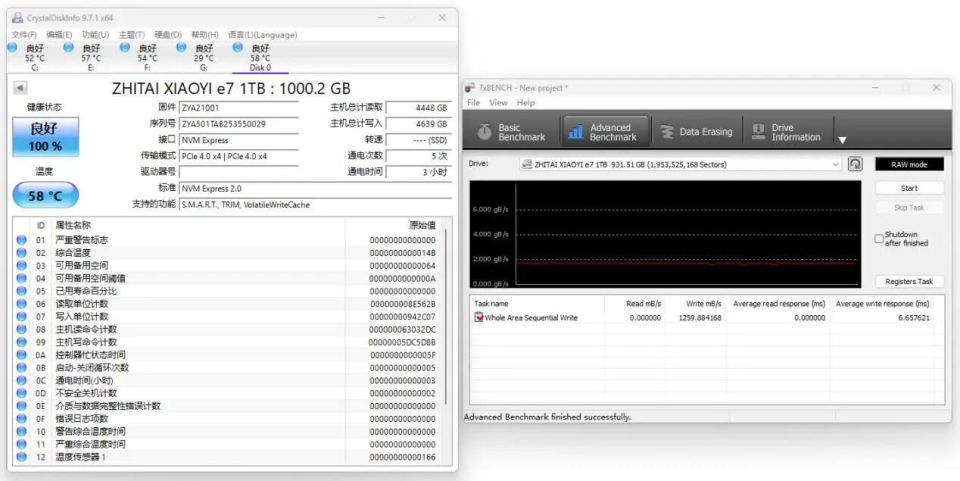
Task: Click status dot for attribute 0C 通电时间
Action: pos(21,381)
